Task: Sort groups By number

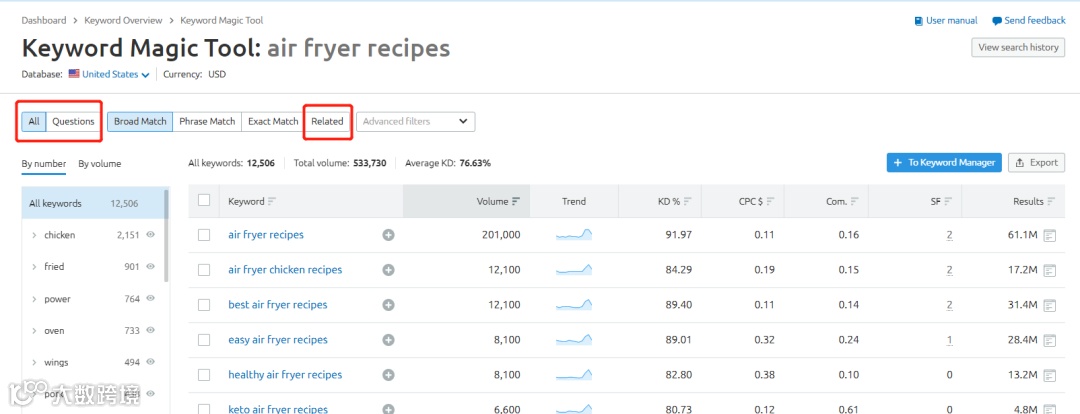Action: [44, 164]
